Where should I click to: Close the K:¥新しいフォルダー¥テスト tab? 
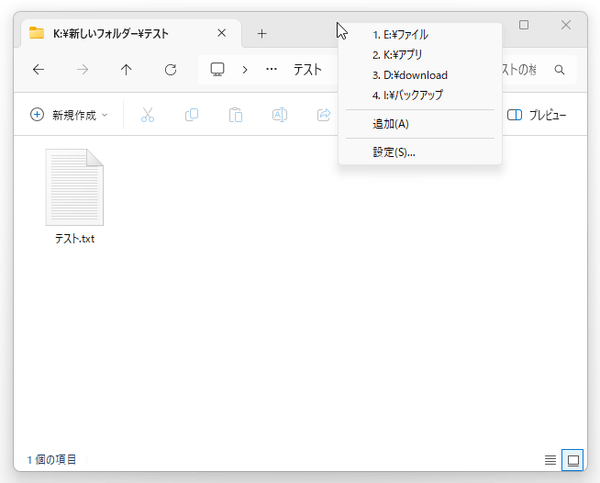[222, 33]
